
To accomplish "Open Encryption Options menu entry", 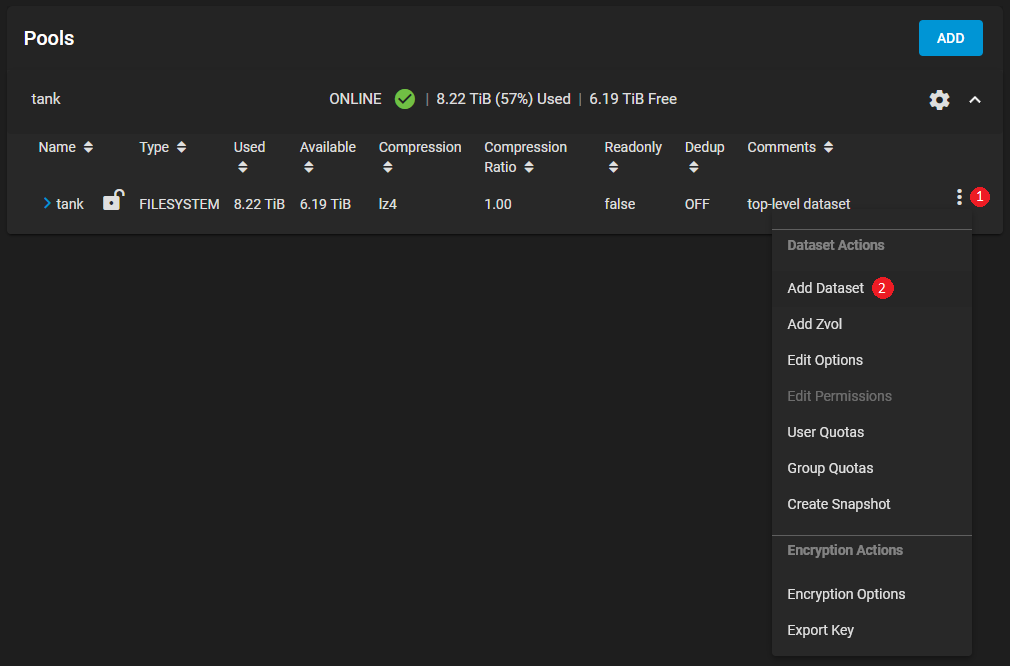I will [x=846, y=594].
